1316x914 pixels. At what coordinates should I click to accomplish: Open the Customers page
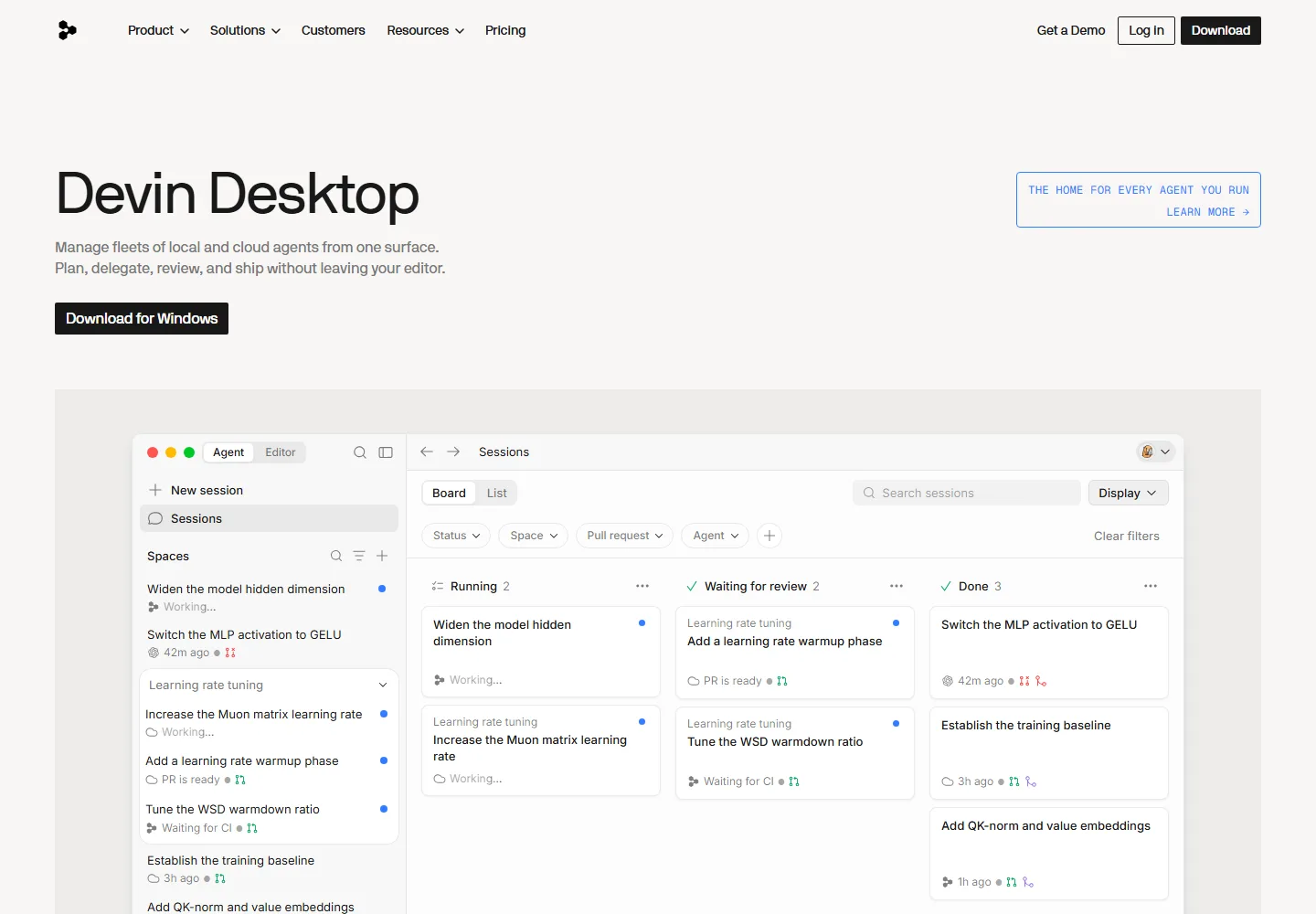point(333,30)
